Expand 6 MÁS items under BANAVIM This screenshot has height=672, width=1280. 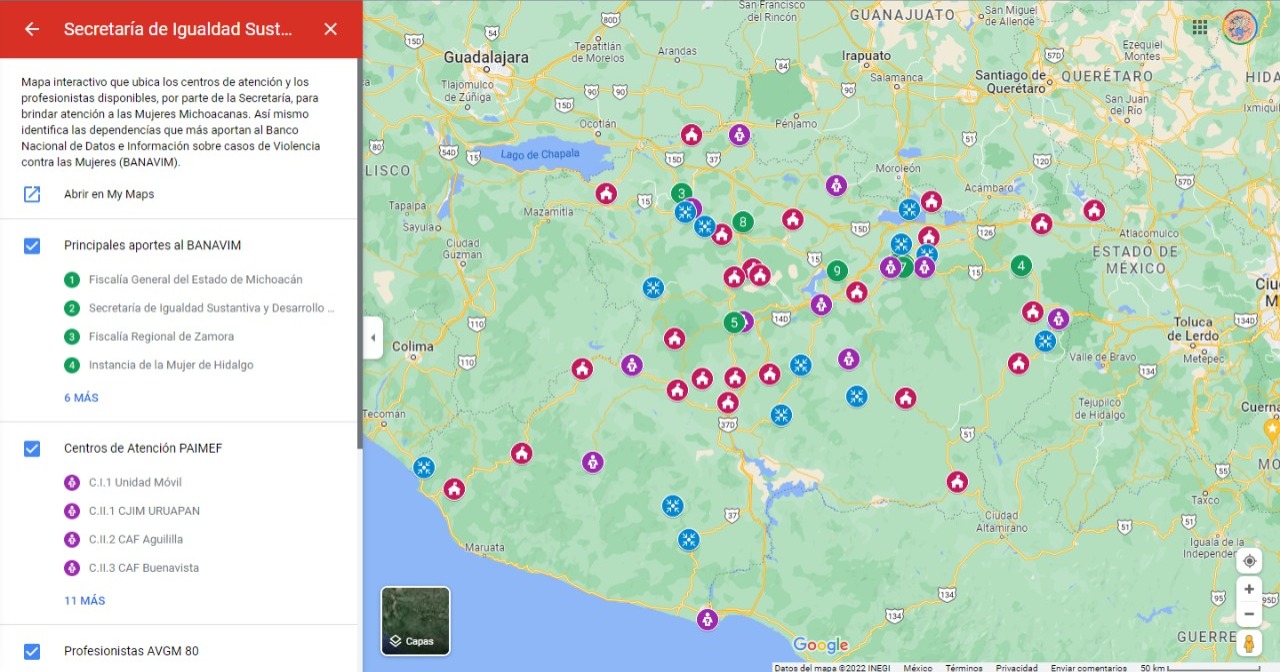(x=81, y=398)
